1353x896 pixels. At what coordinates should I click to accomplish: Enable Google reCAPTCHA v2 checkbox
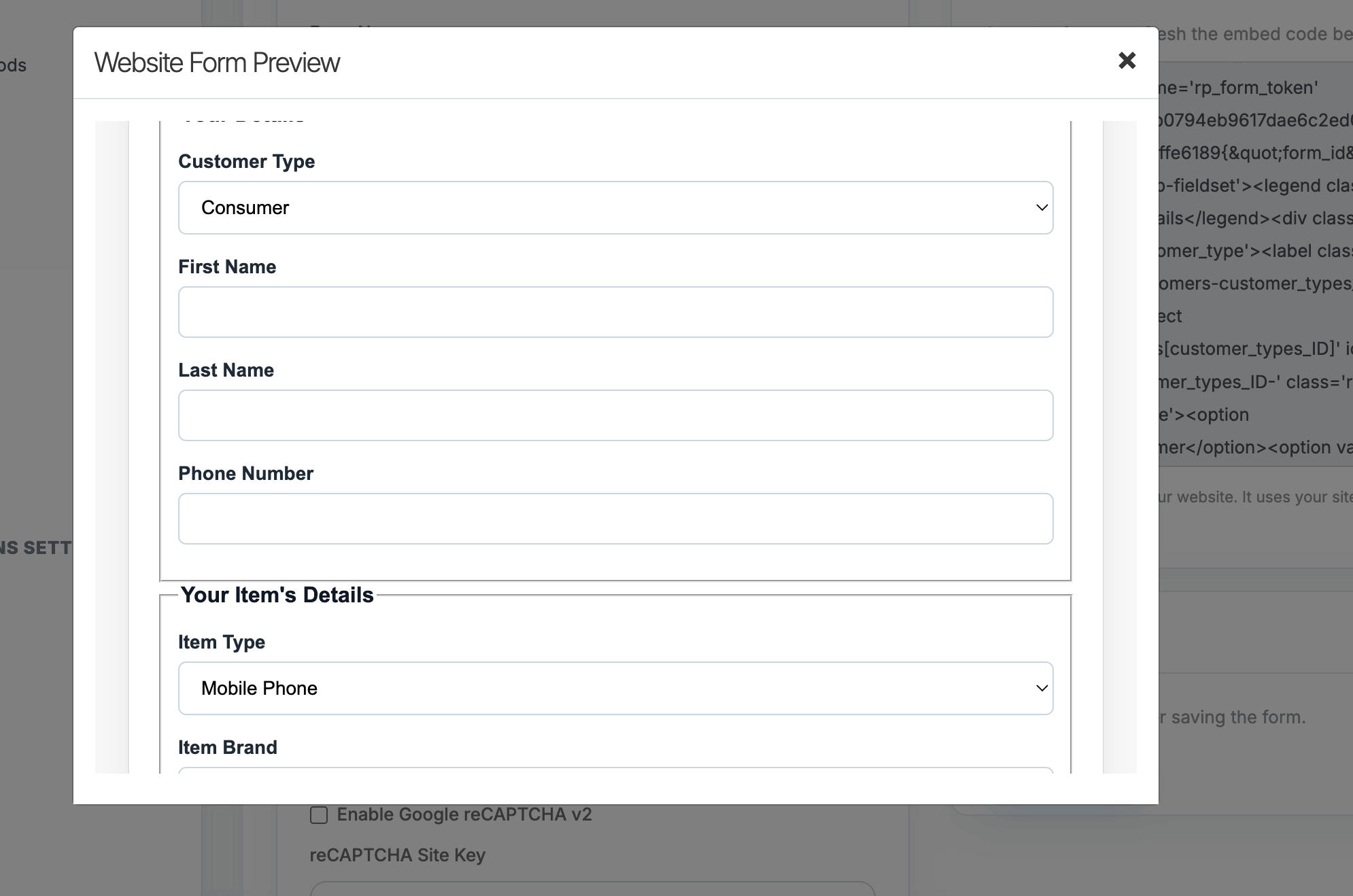coord(319,814)
